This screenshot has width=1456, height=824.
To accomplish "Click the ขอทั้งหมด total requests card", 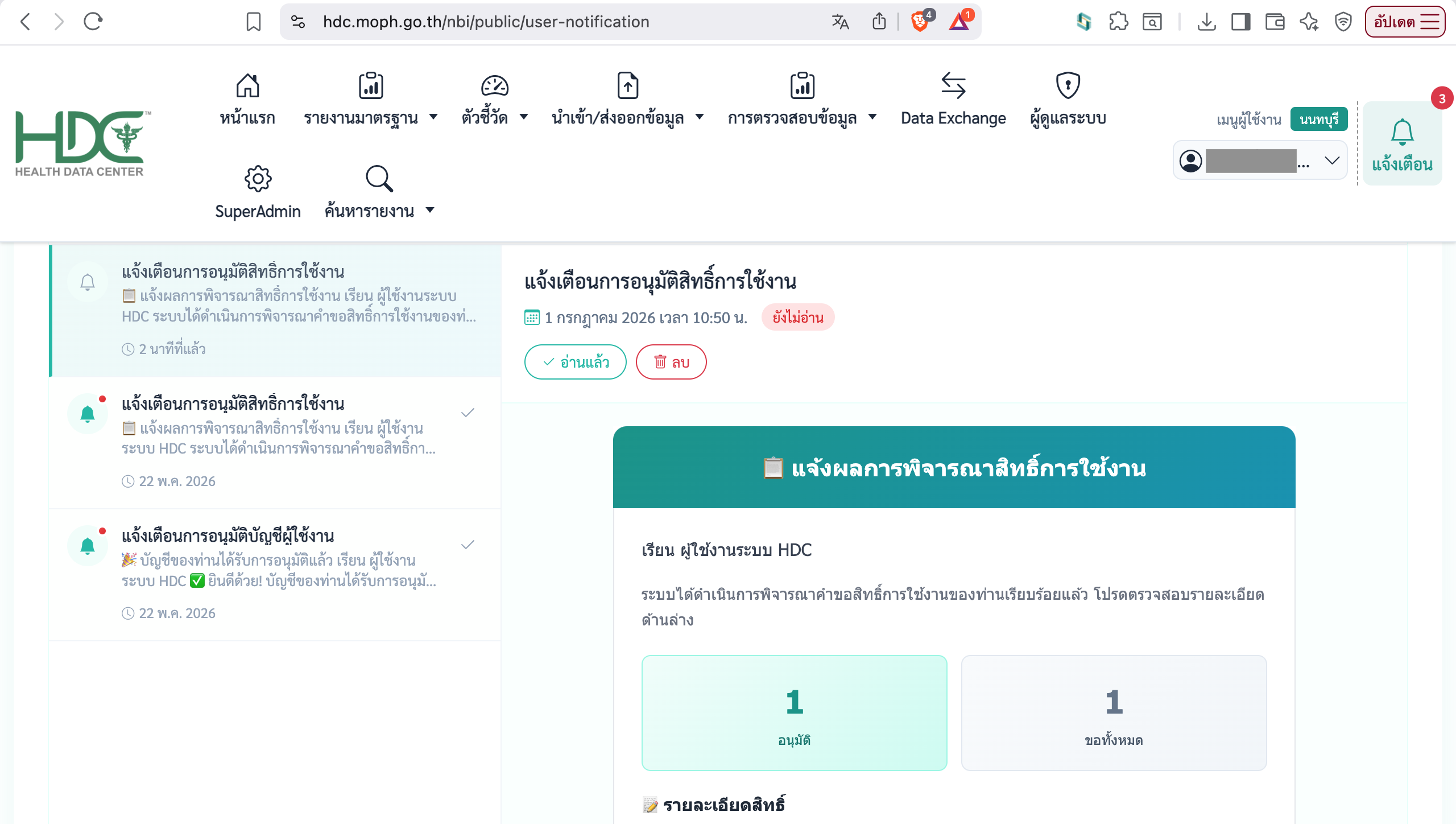I will click(1114, 713).
